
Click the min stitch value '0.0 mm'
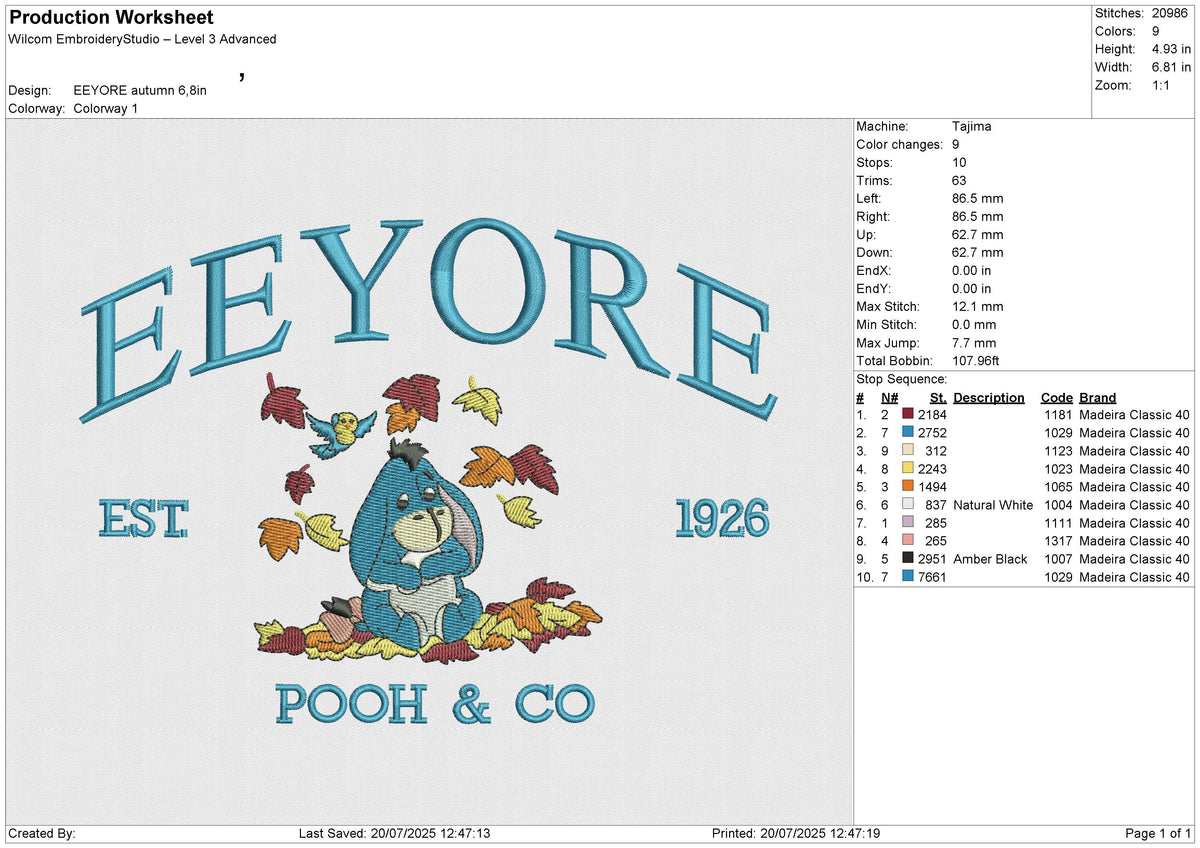(975, 325)
